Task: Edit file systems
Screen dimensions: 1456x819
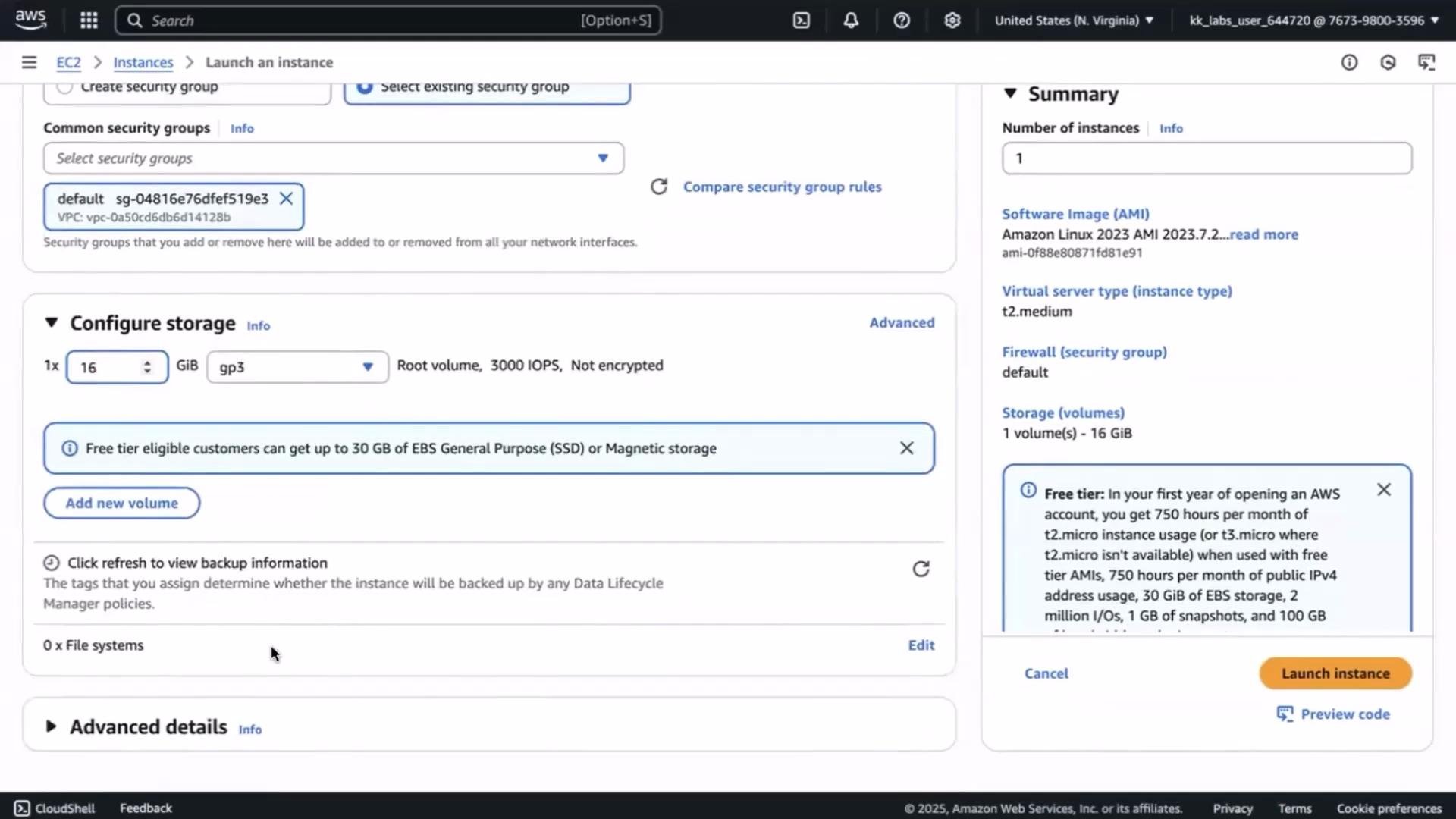Action: (x=921, y=645)
